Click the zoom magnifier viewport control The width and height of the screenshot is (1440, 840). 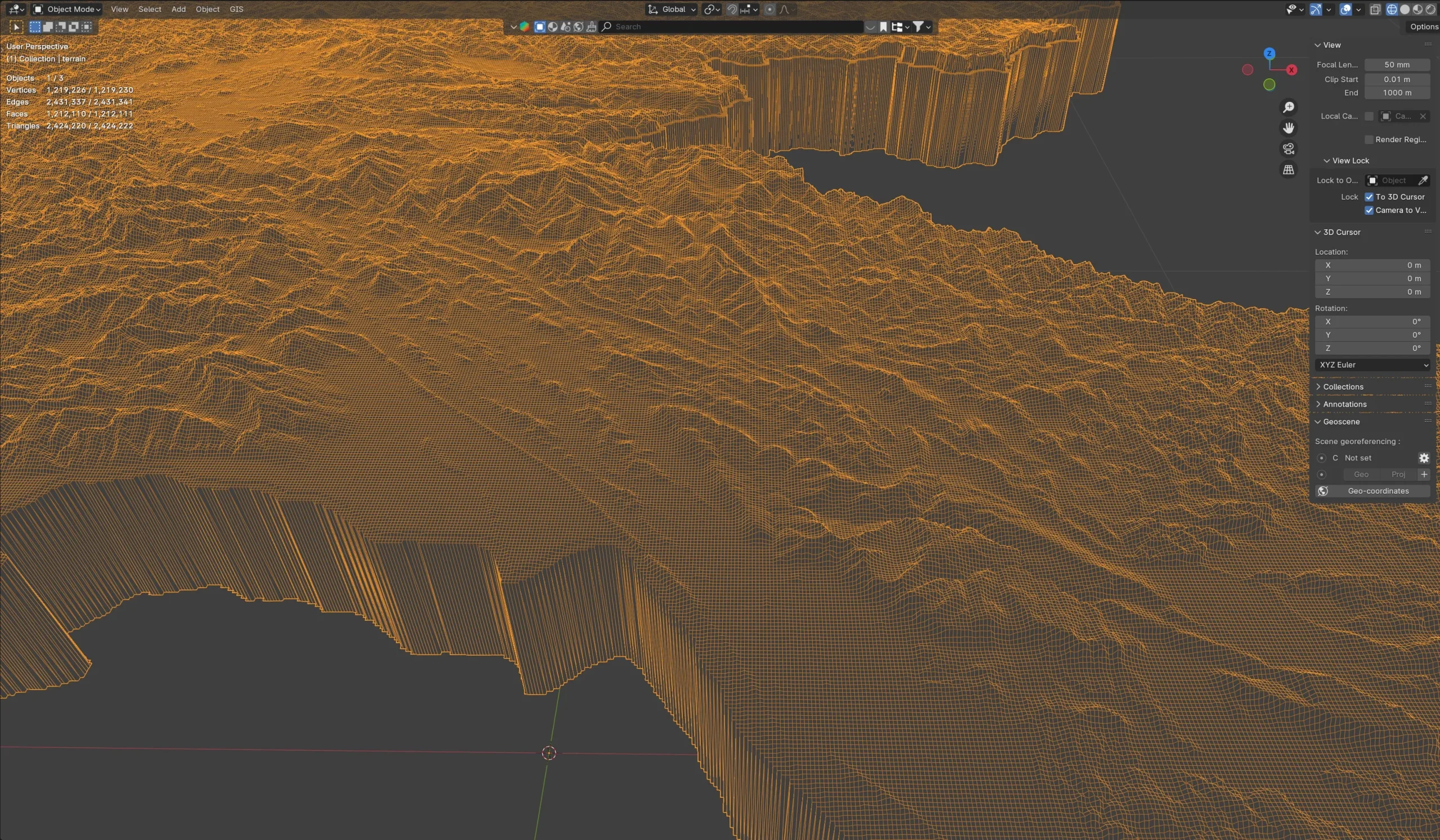pyautogui.click(x=1289, y=107)
